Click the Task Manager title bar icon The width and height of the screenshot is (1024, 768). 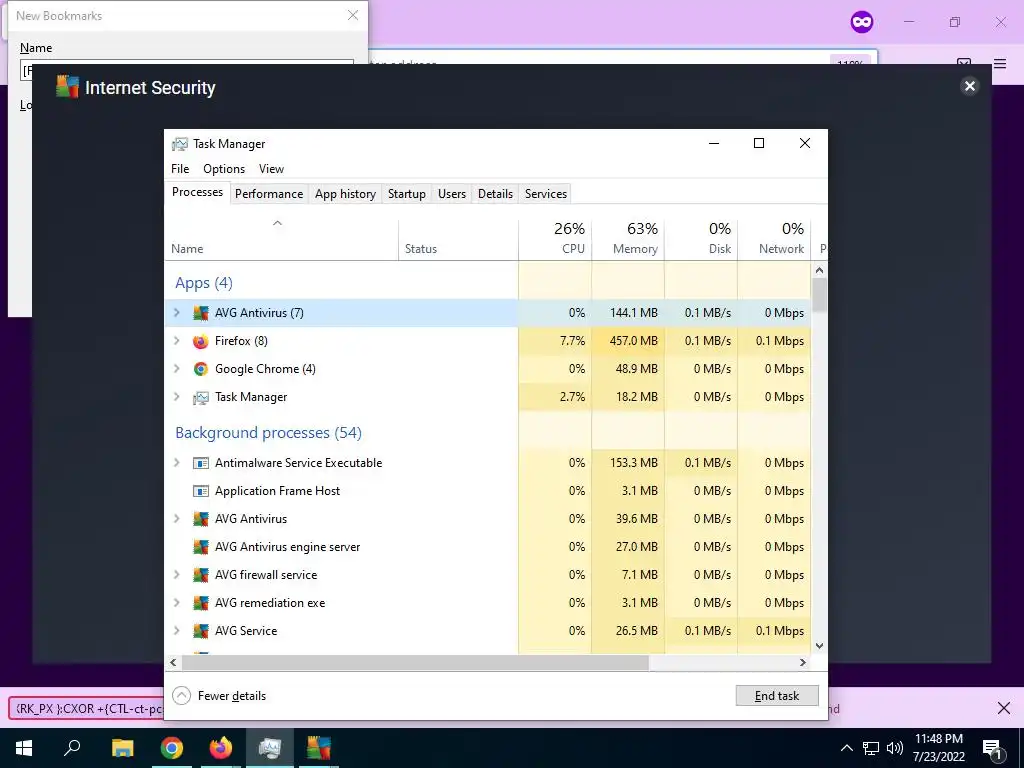point(180,144)
